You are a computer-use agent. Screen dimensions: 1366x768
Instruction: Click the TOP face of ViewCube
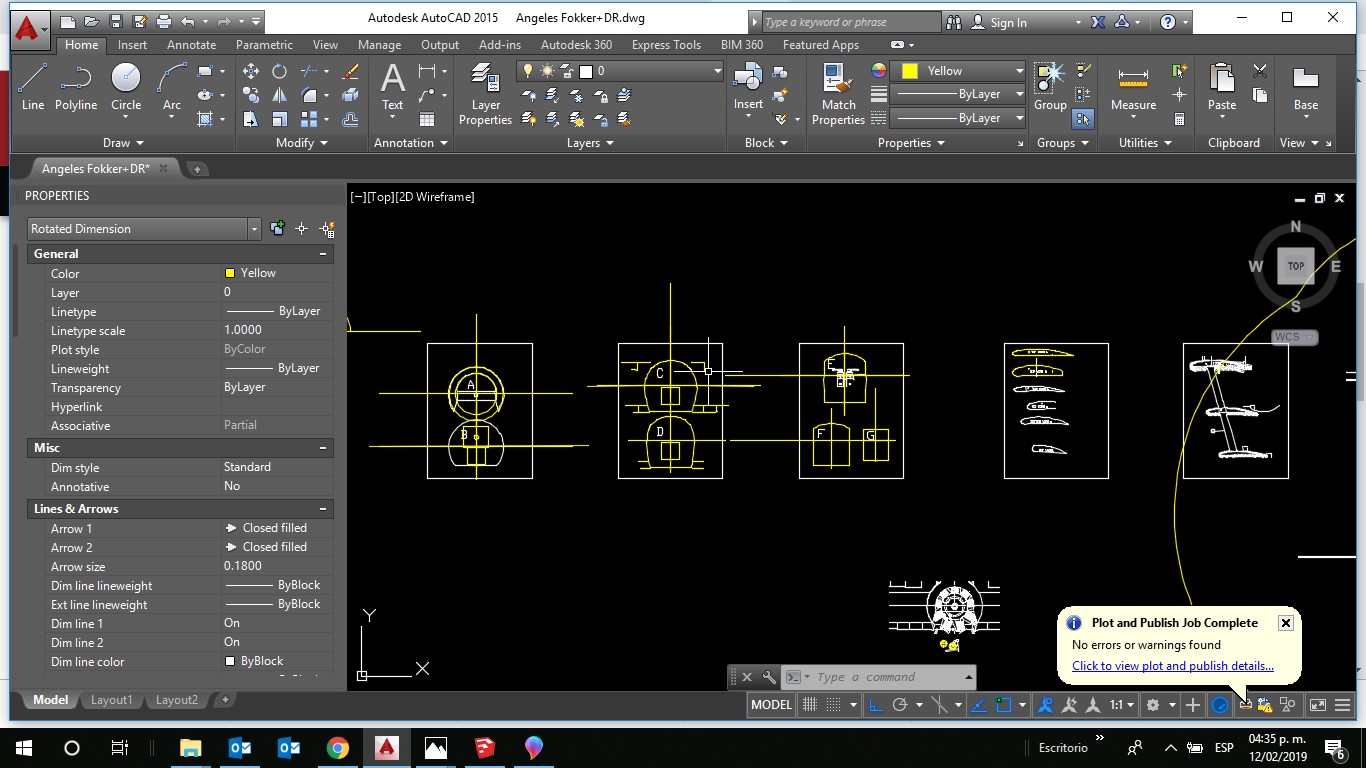tap(1296, 266)
